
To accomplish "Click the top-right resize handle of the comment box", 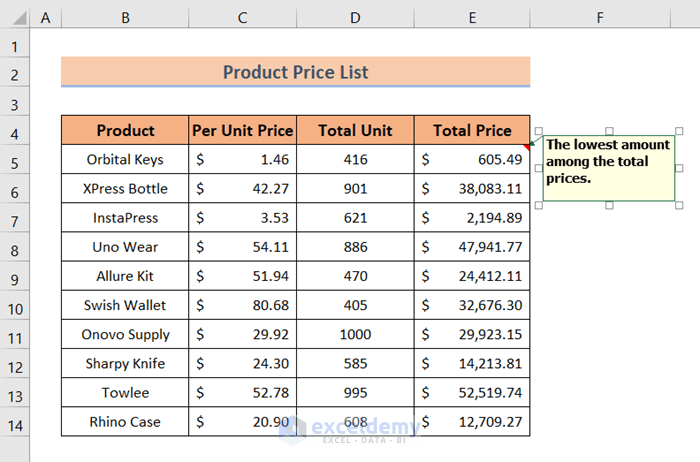I will (x=680, y=131).
